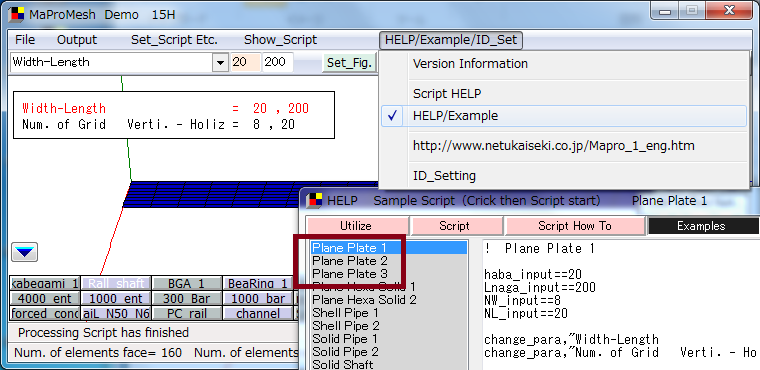The height and width of the screenshot is (370, 760).
Task: Click the NW_input==8 script line
Action: coord(522,301)
